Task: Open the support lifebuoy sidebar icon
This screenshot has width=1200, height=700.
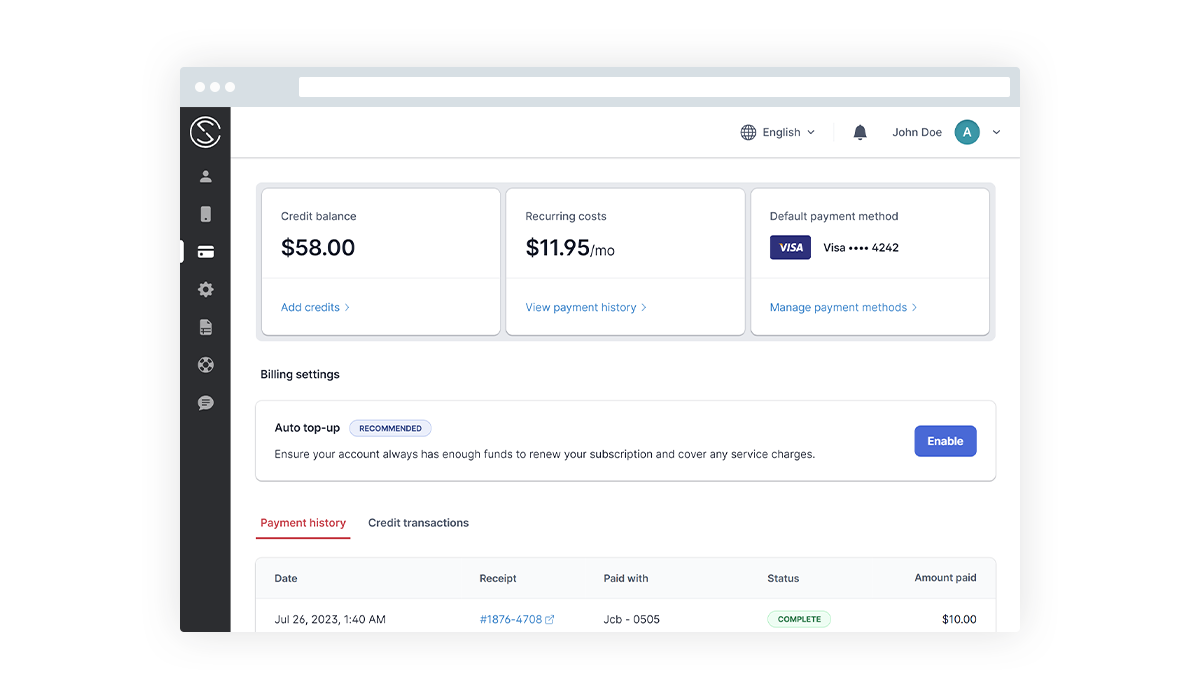Action: point(205,365)
